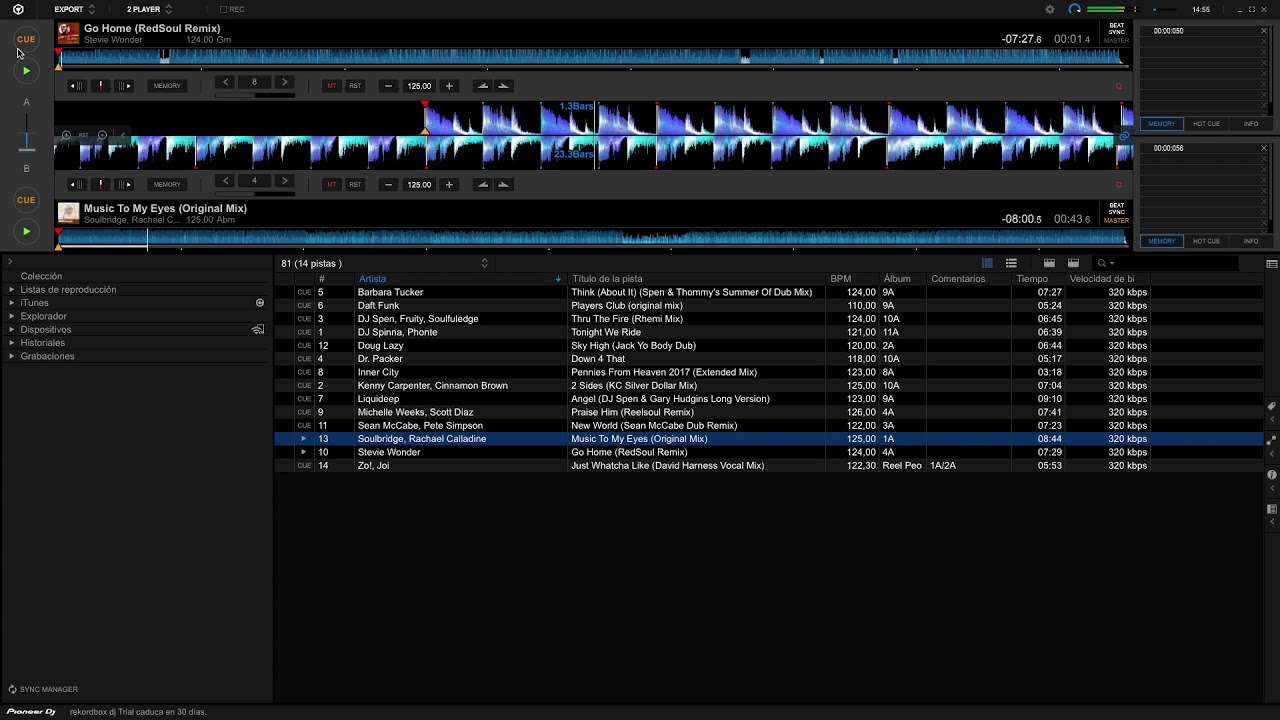Click MEMORY button on deck B
The height and width of the screenshot is (720, 1280).
coord(167,184)
